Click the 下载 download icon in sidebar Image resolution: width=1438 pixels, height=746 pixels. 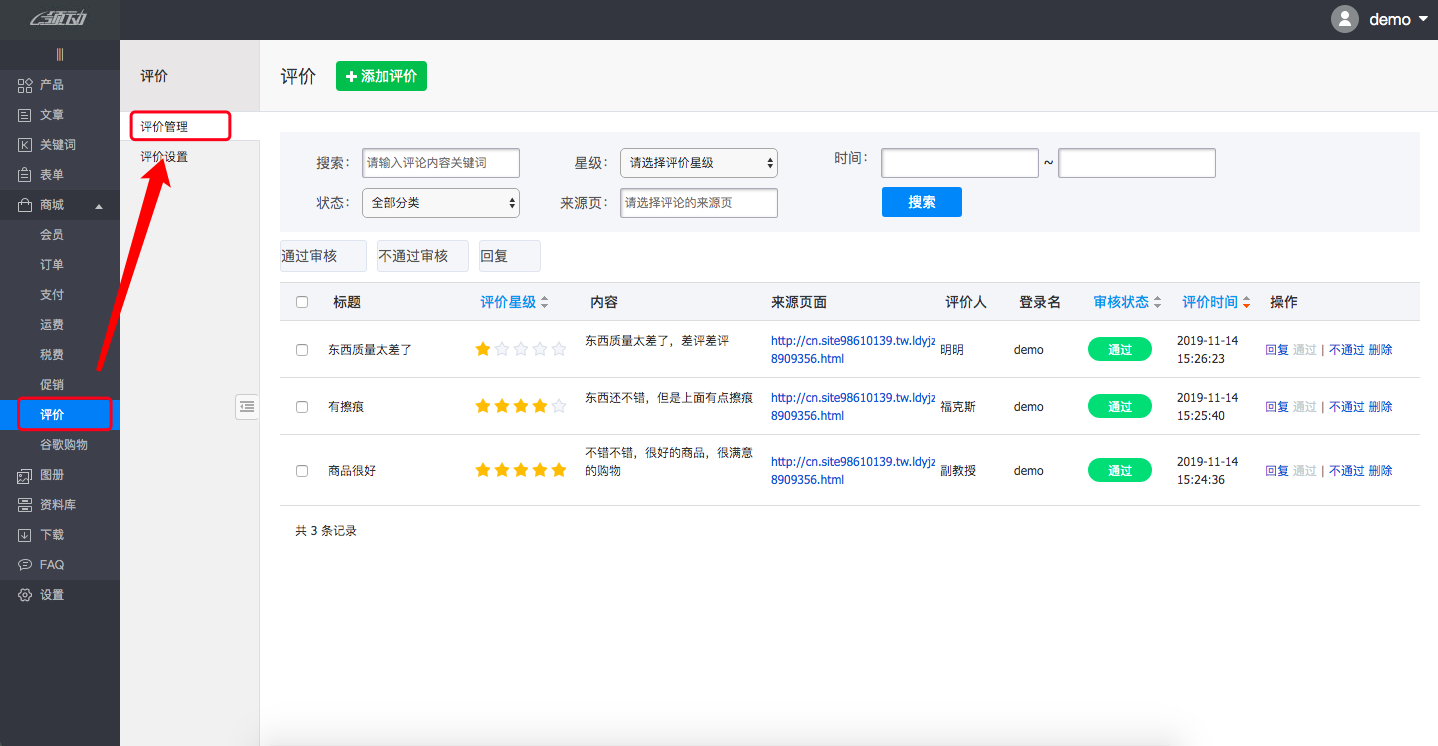point(26,535)
